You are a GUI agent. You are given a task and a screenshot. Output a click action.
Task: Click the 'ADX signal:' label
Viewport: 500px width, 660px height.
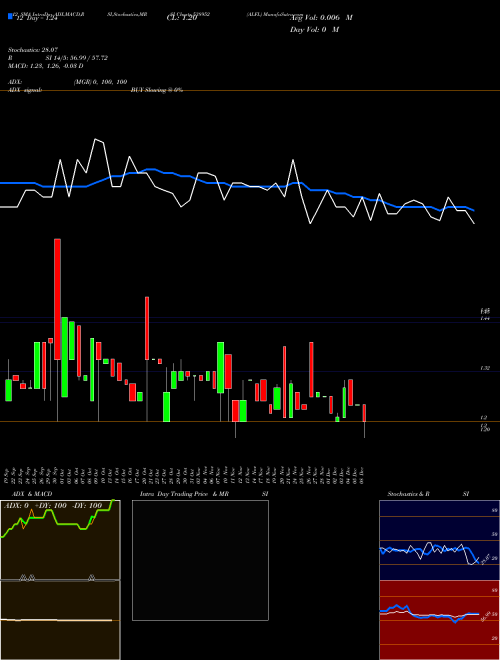(x=25, y=90)
